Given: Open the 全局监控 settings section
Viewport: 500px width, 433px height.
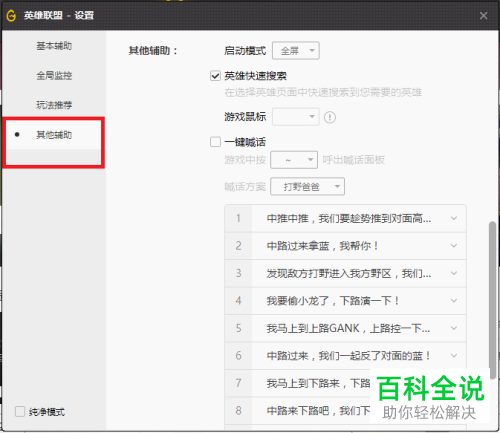Looking at the screenshot, I should coord(54,76).
